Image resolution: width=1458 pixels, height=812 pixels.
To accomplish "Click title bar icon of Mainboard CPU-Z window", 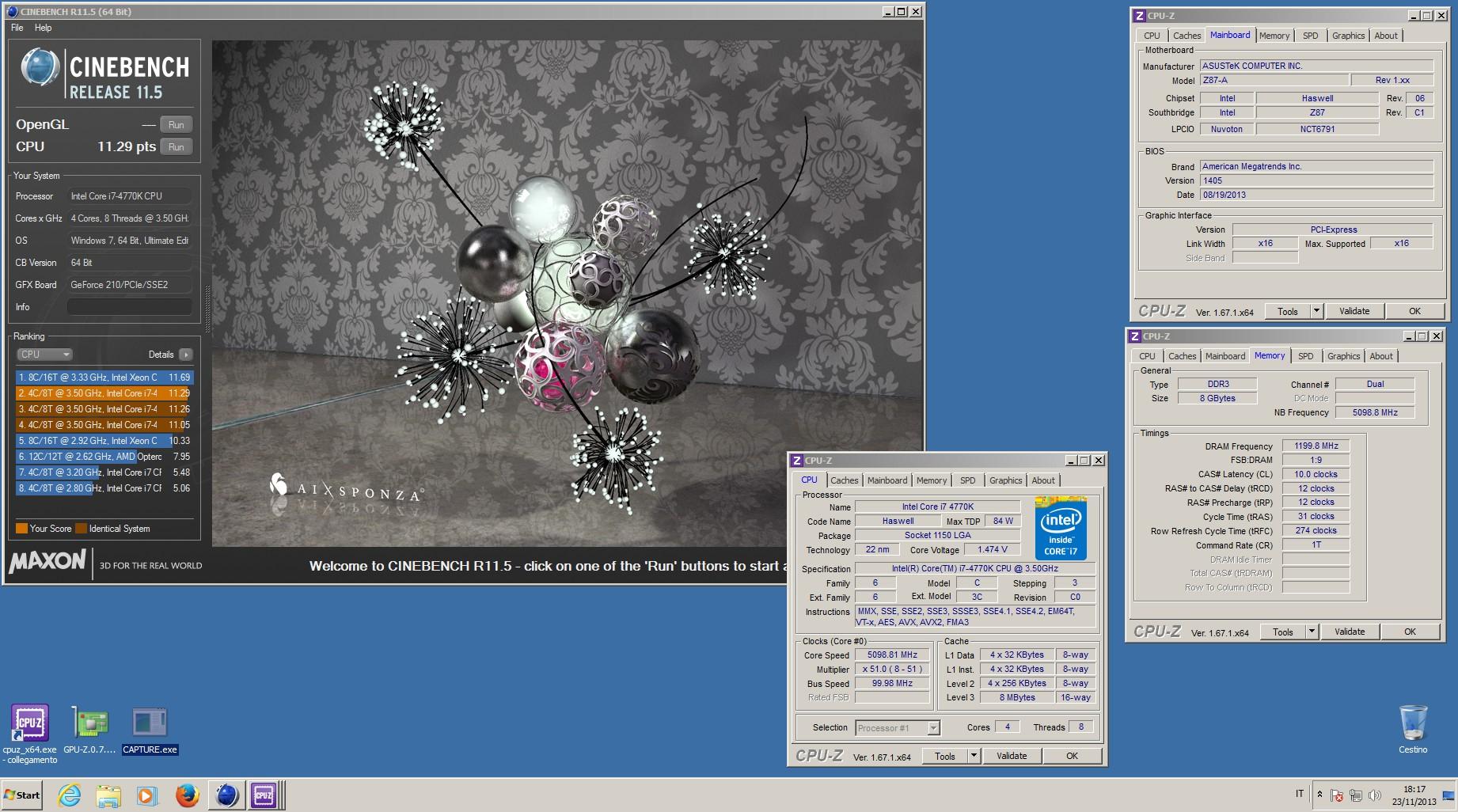I will pyautogui.click(x=1139, y=15).
